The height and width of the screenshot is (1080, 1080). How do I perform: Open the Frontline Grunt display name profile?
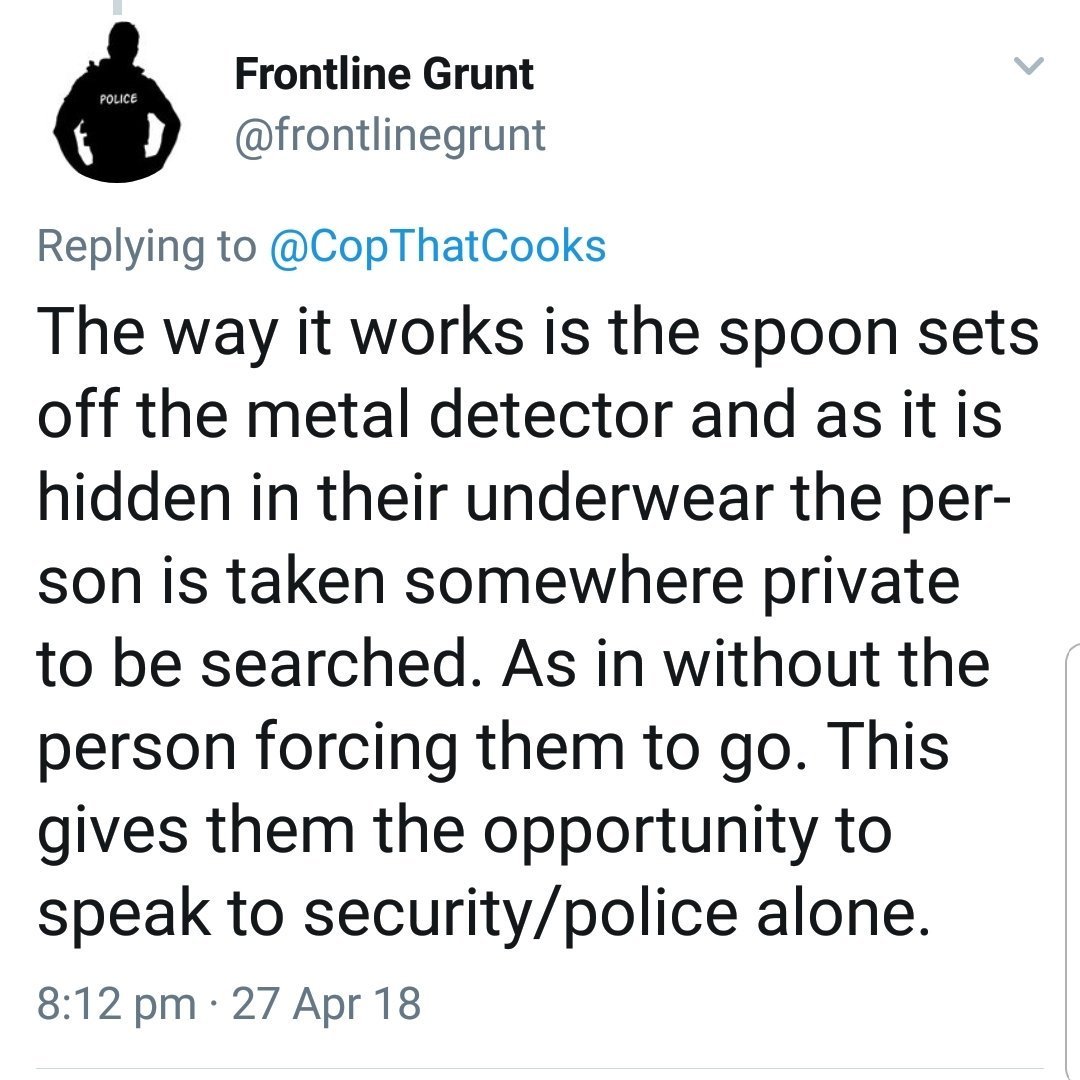tap(384, 75)
